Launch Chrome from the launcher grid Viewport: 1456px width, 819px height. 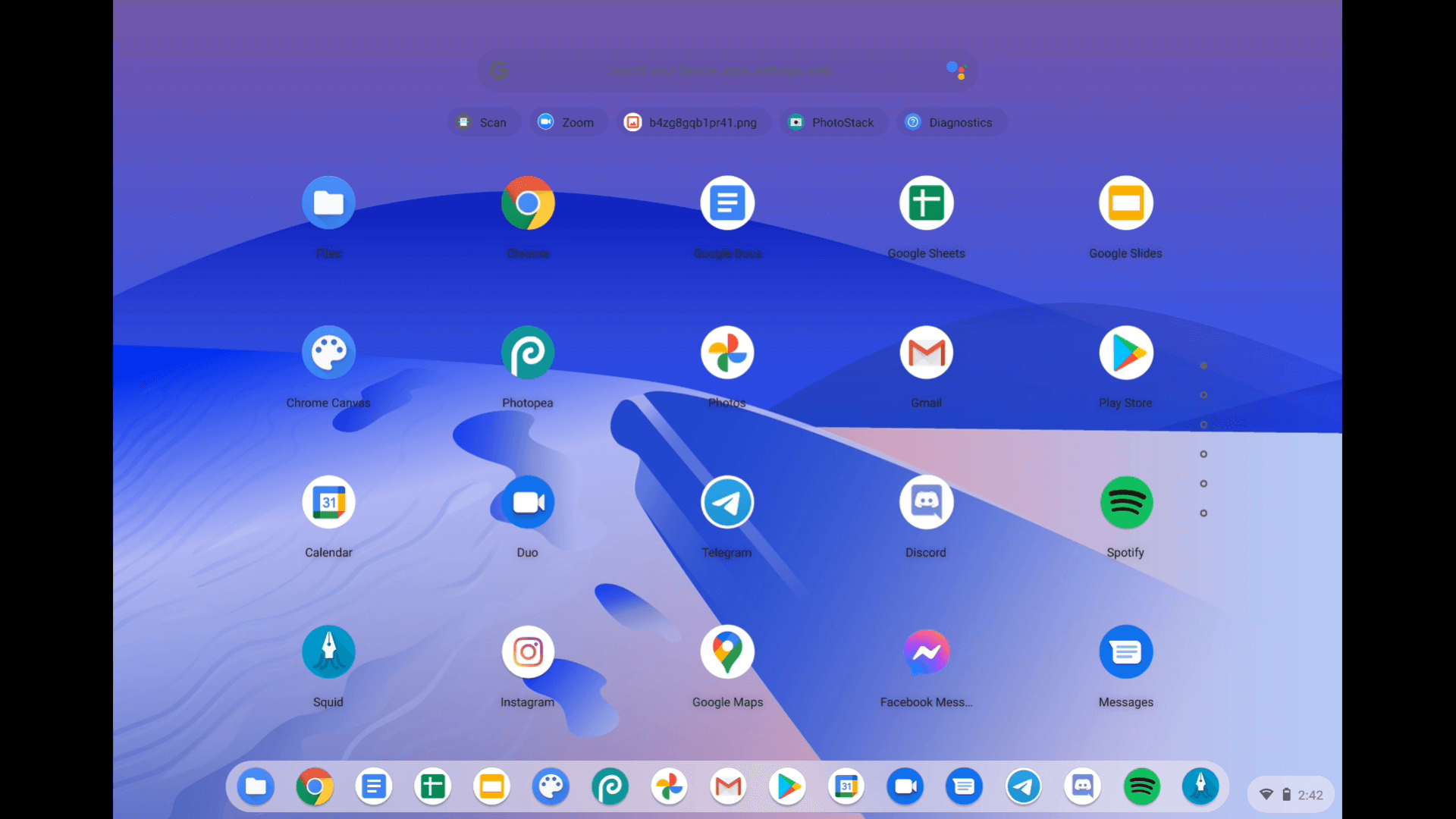[528, 203]
